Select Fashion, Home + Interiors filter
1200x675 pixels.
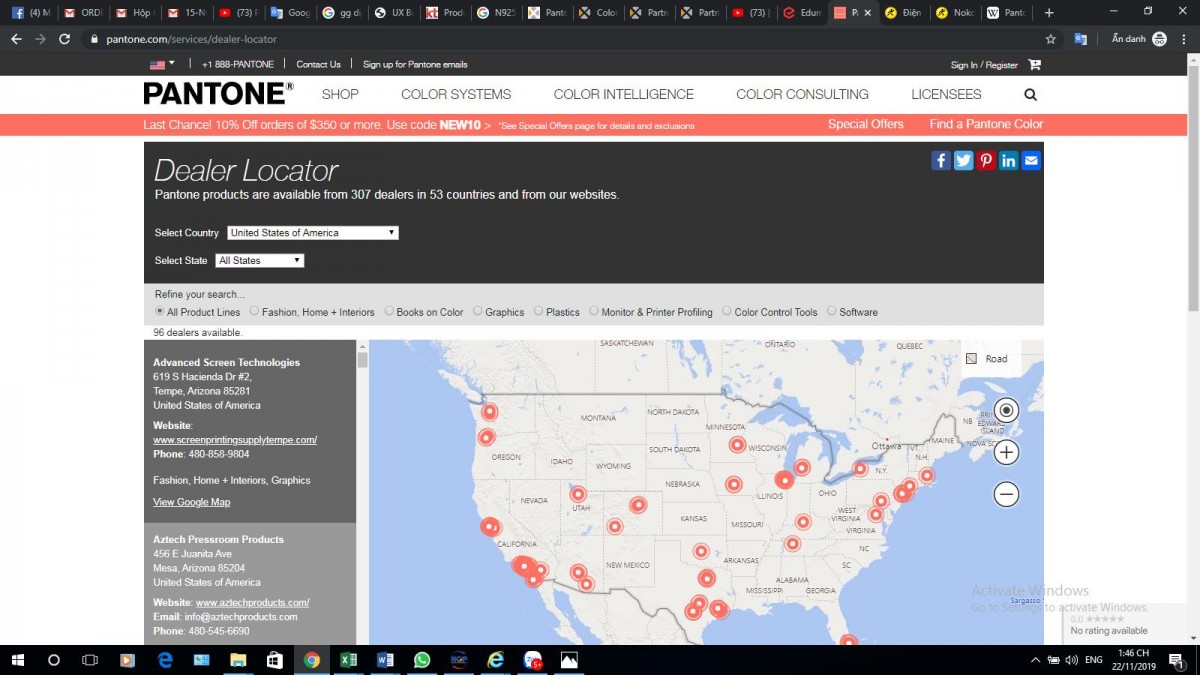tap(255, 312)
